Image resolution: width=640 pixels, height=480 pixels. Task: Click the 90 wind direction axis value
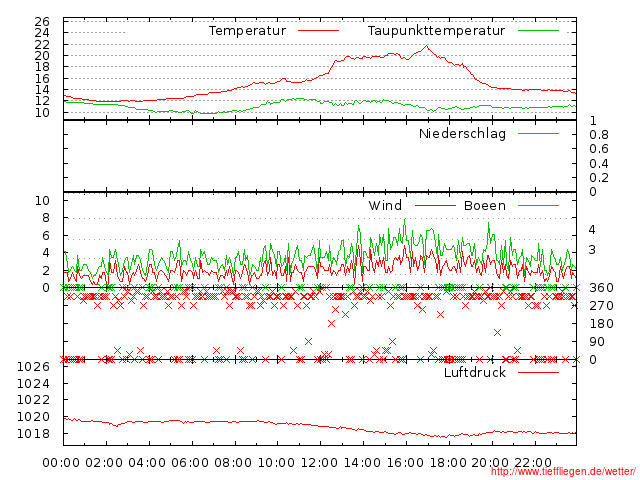pyautogui.click(x=597, y=342)
